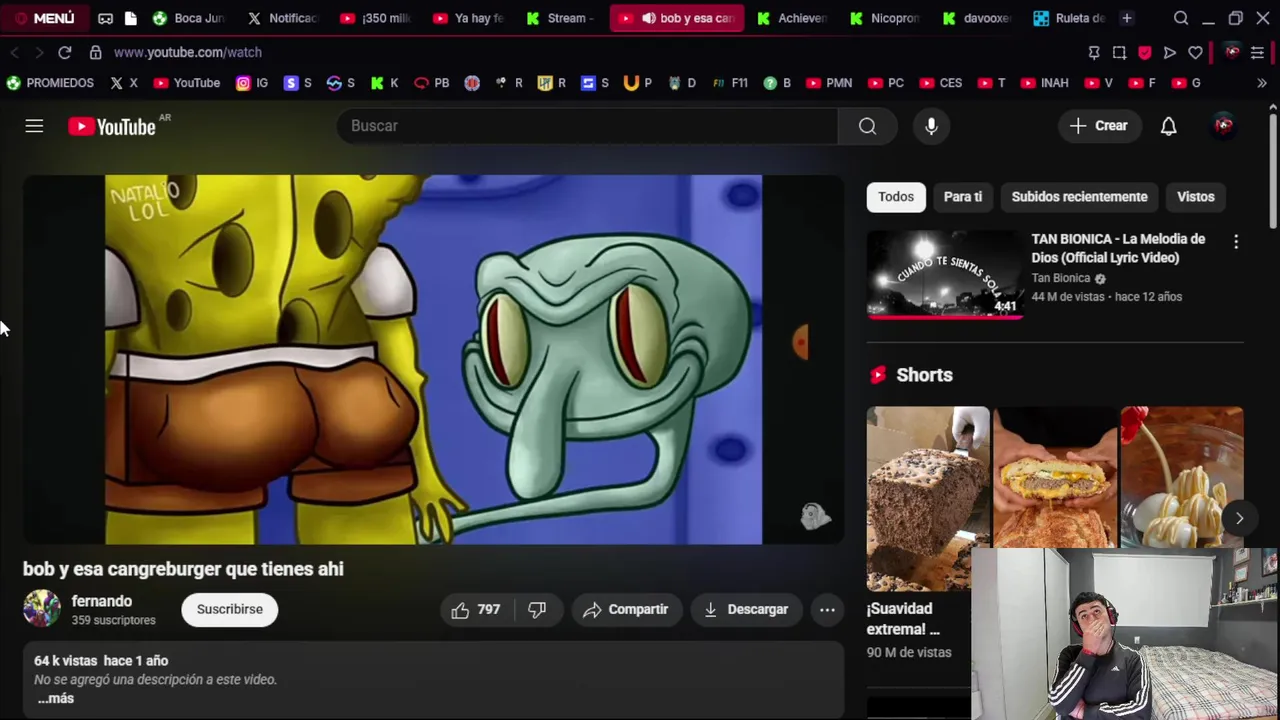Subscribe to fernando with Suscribirse
The image size is (1280, 720).
229,609
